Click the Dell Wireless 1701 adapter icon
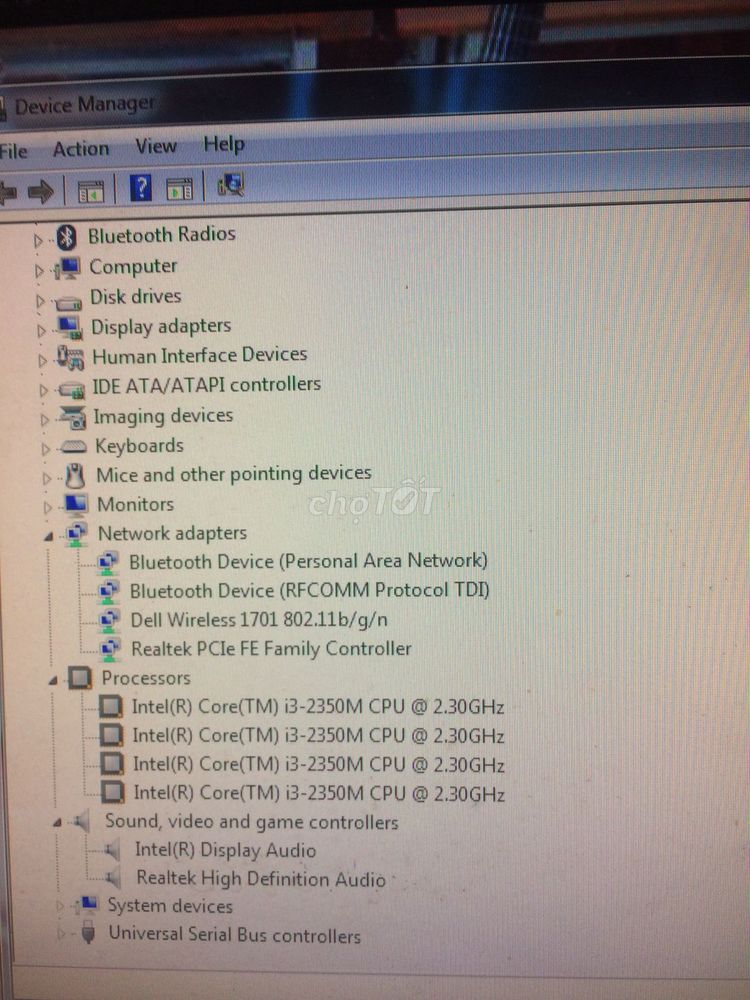This screenshot has width=750, height=1000. point(108,621)
